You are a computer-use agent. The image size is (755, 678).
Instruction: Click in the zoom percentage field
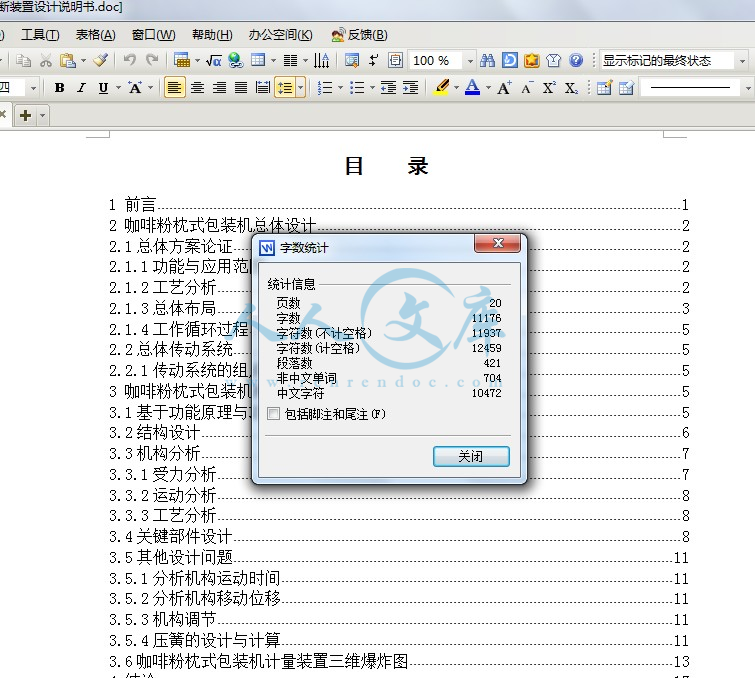(x=436, y=61)
